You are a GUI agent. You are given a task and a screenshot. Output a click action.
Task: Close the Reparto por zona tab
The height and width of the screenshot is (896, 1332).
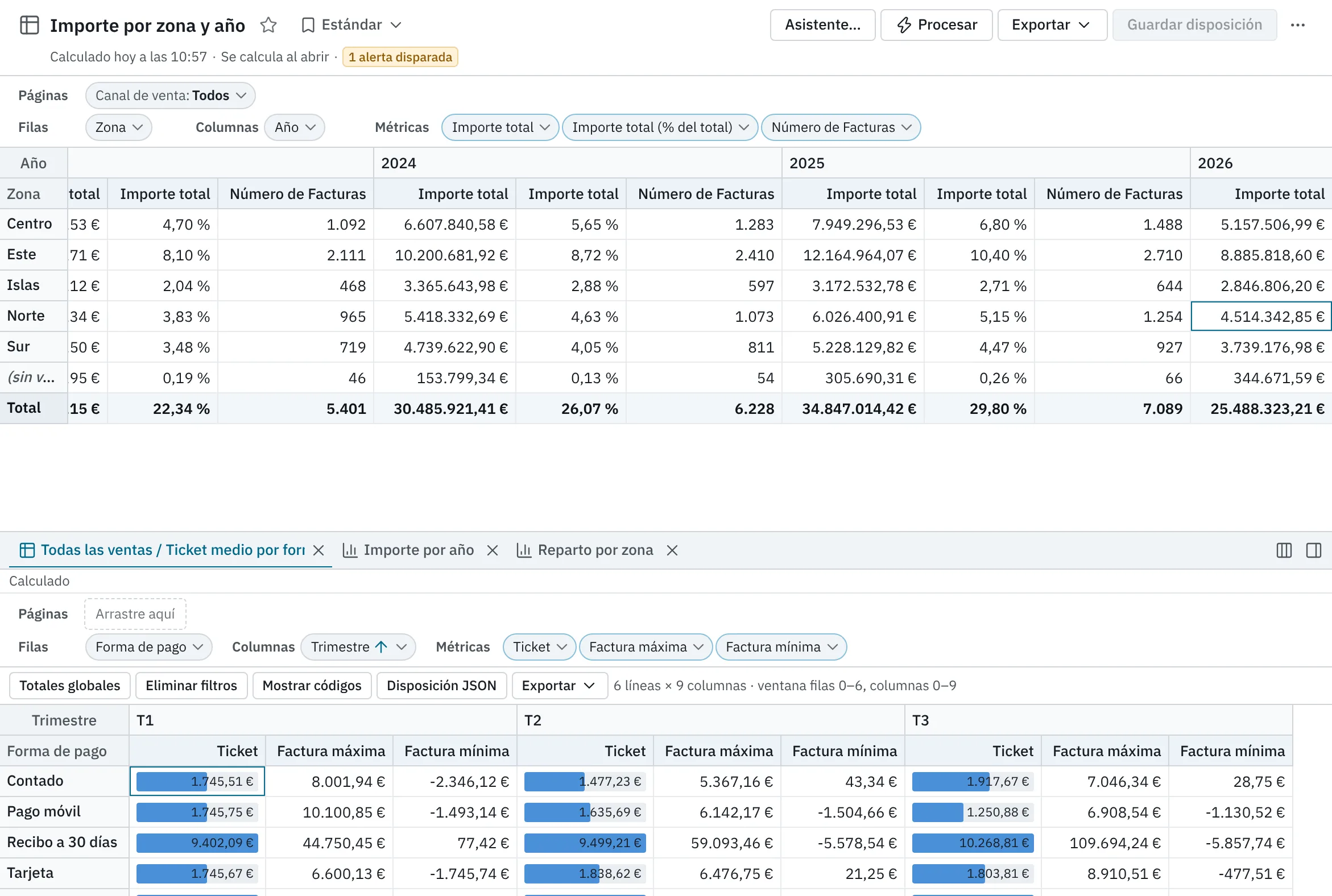[x=672, y=550]
